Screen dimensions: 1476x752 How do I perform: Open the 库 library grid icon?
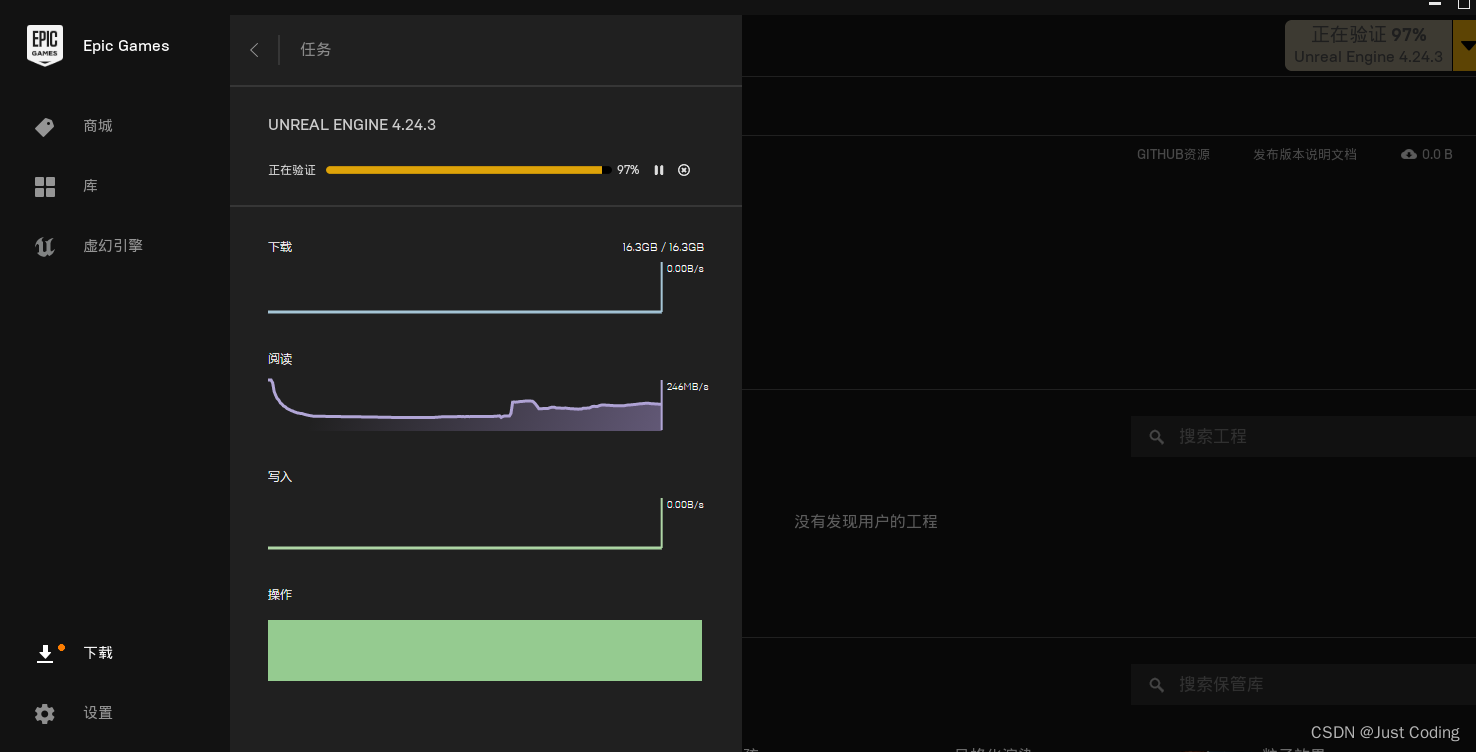point(45,187)
